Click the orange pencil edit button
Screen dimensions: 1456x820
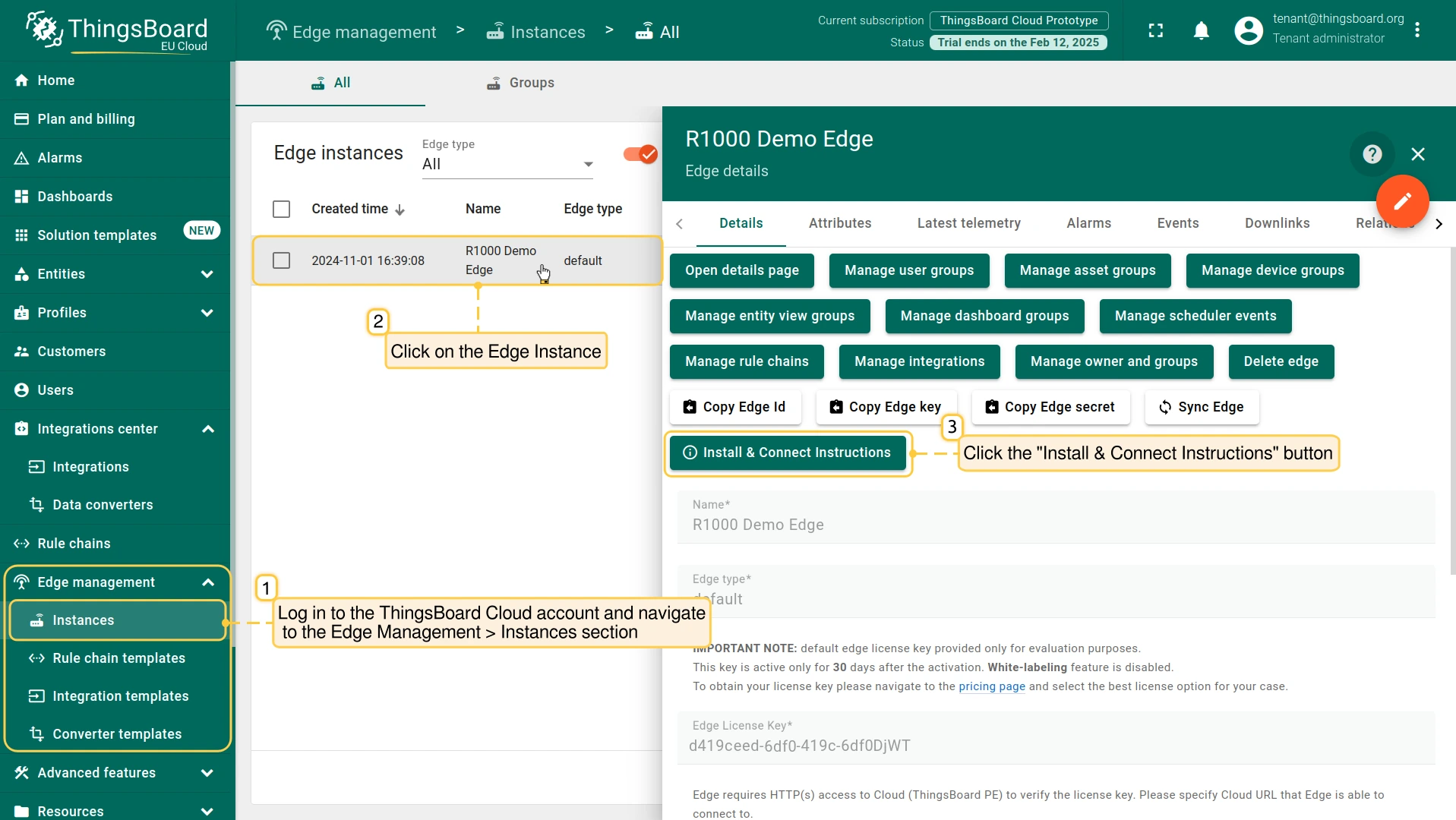click(x=1402, y=201)
